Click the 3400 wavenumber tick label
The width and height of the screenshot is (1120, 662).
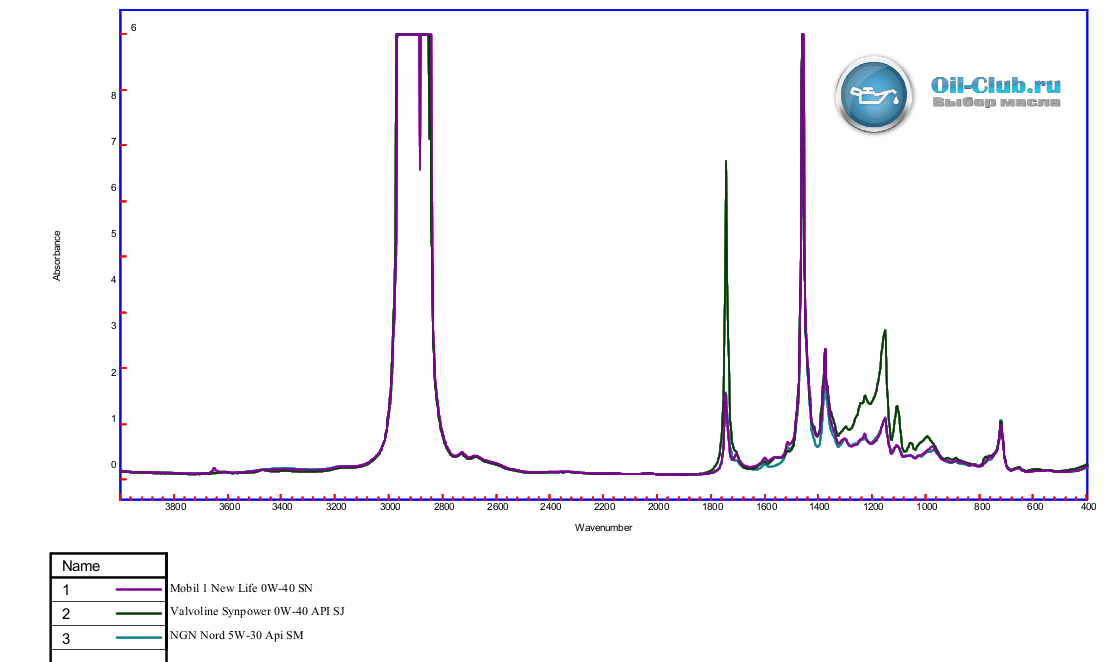tap(282, 507)
